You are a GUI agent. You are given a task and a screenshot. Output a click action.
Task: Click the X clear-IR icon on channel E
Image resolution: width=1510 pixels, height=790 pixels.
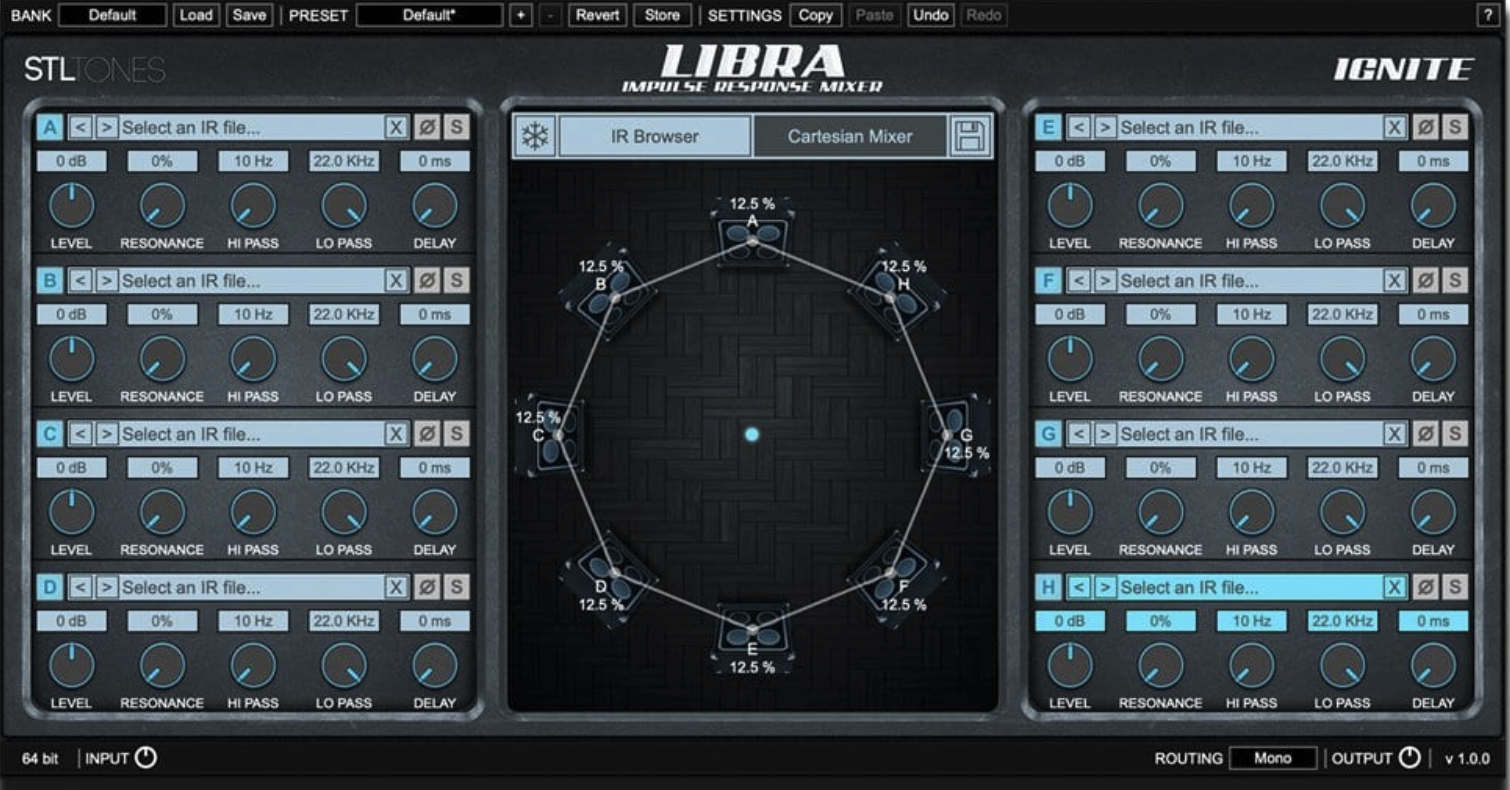1395,127
